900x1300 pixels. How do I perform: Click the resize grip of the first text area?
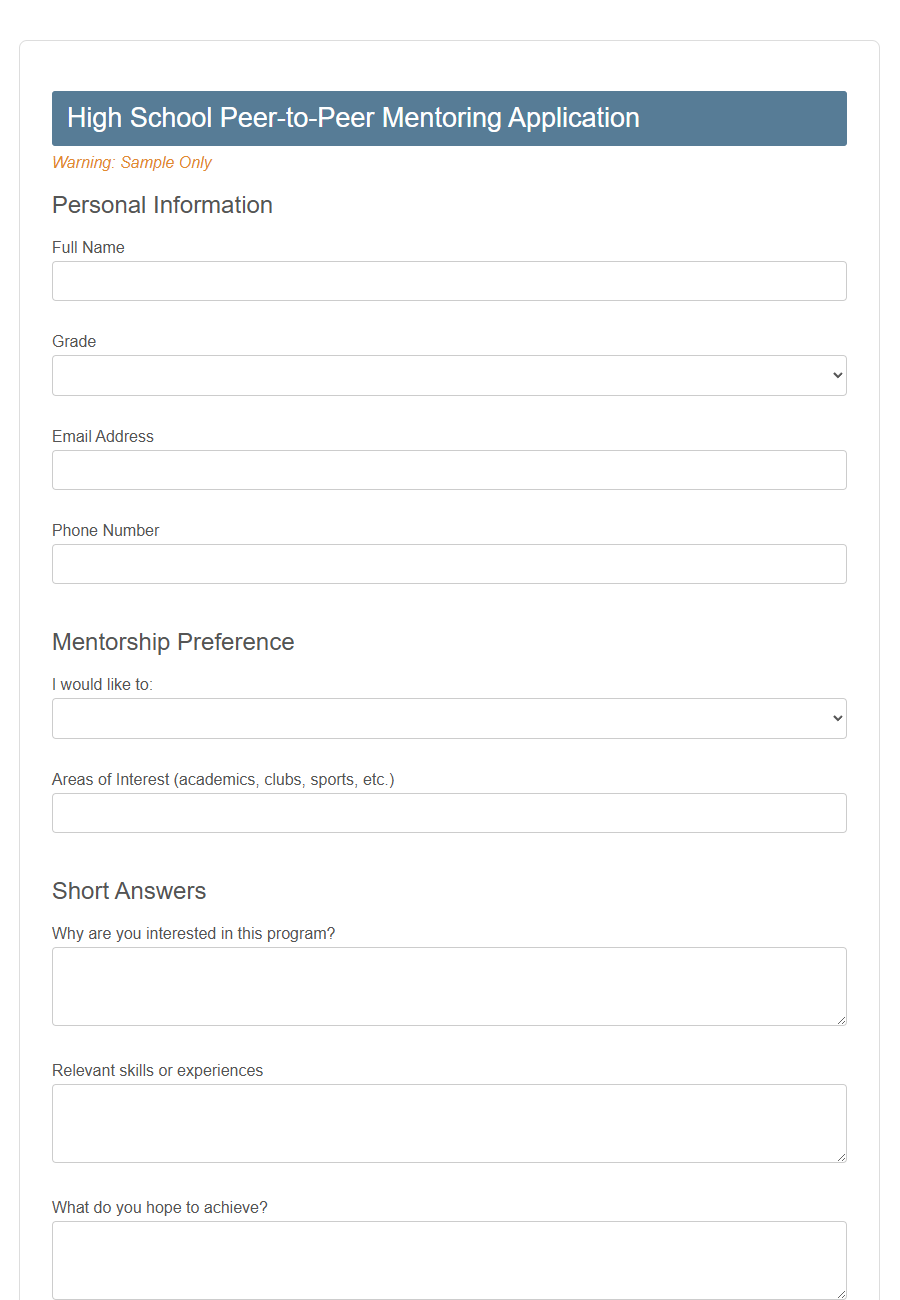pyautogui.click(x=841, y=1020)
